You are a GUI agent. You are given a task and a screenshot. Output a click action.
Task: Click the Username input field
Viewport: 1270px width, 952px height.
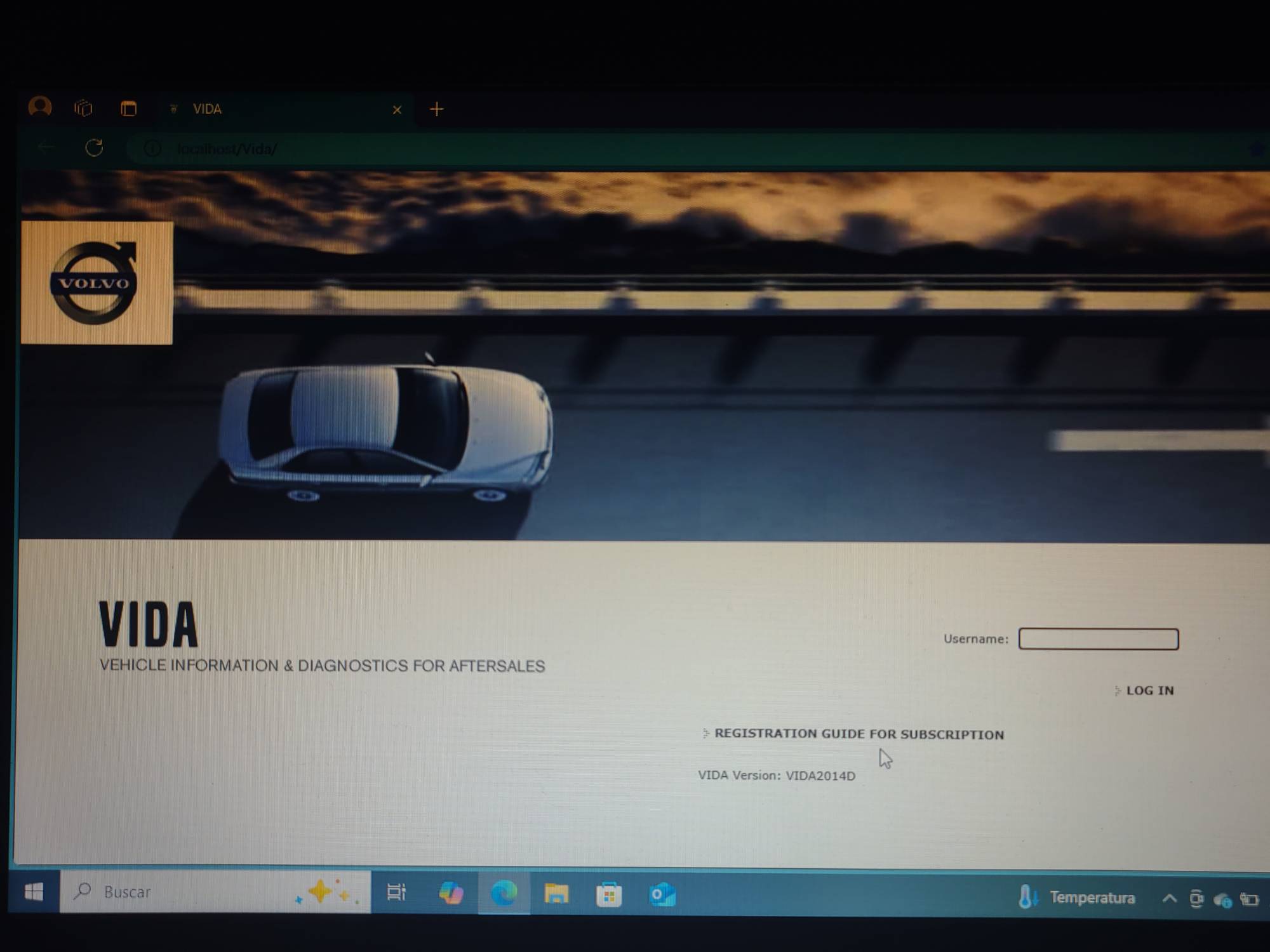pos(1098,639)
